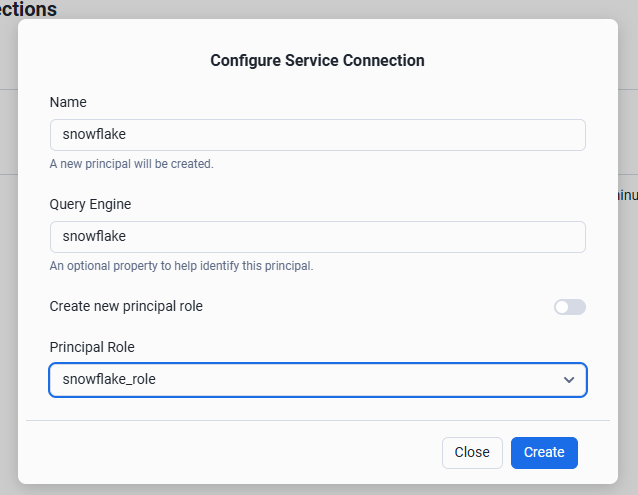Click the Query Engine label
638x495 pixels.
tap(90, 204)
